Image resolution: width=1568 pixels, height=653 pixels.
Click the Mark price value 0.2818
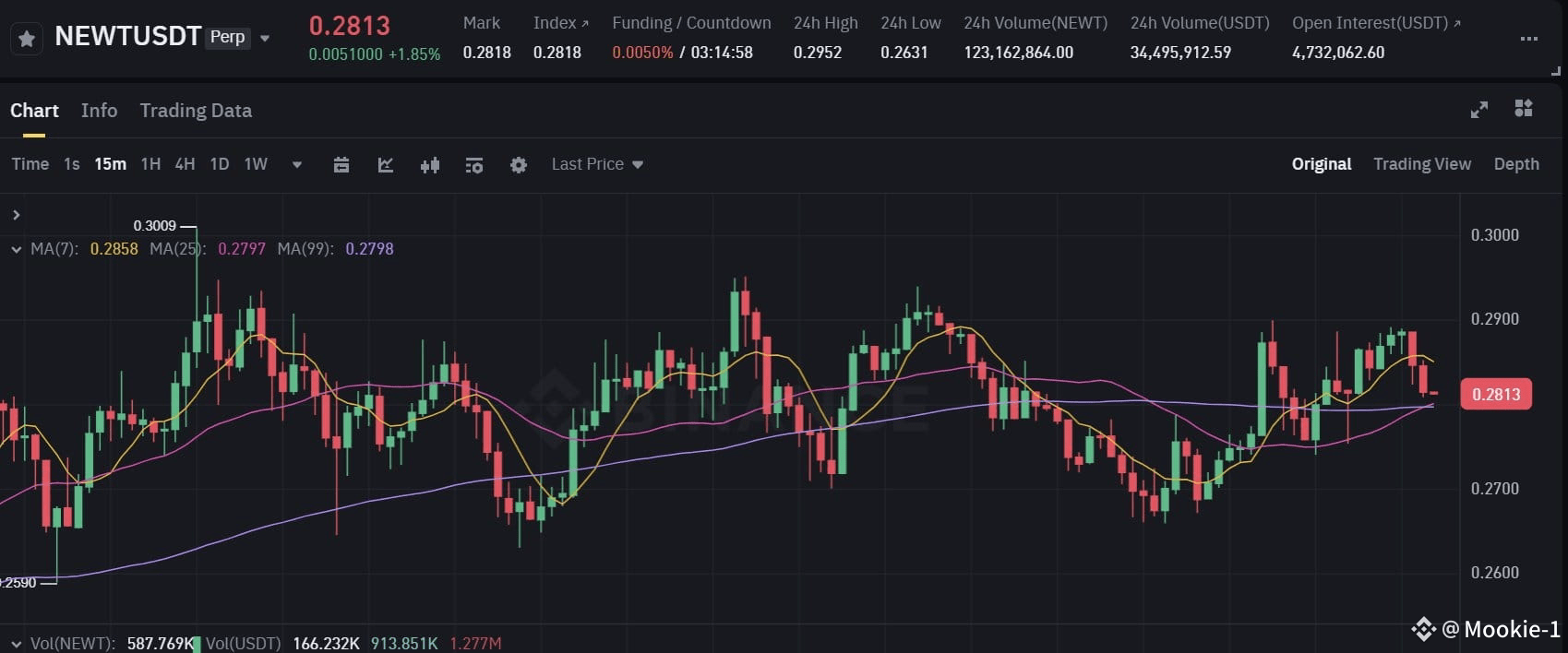click(487, 53)
